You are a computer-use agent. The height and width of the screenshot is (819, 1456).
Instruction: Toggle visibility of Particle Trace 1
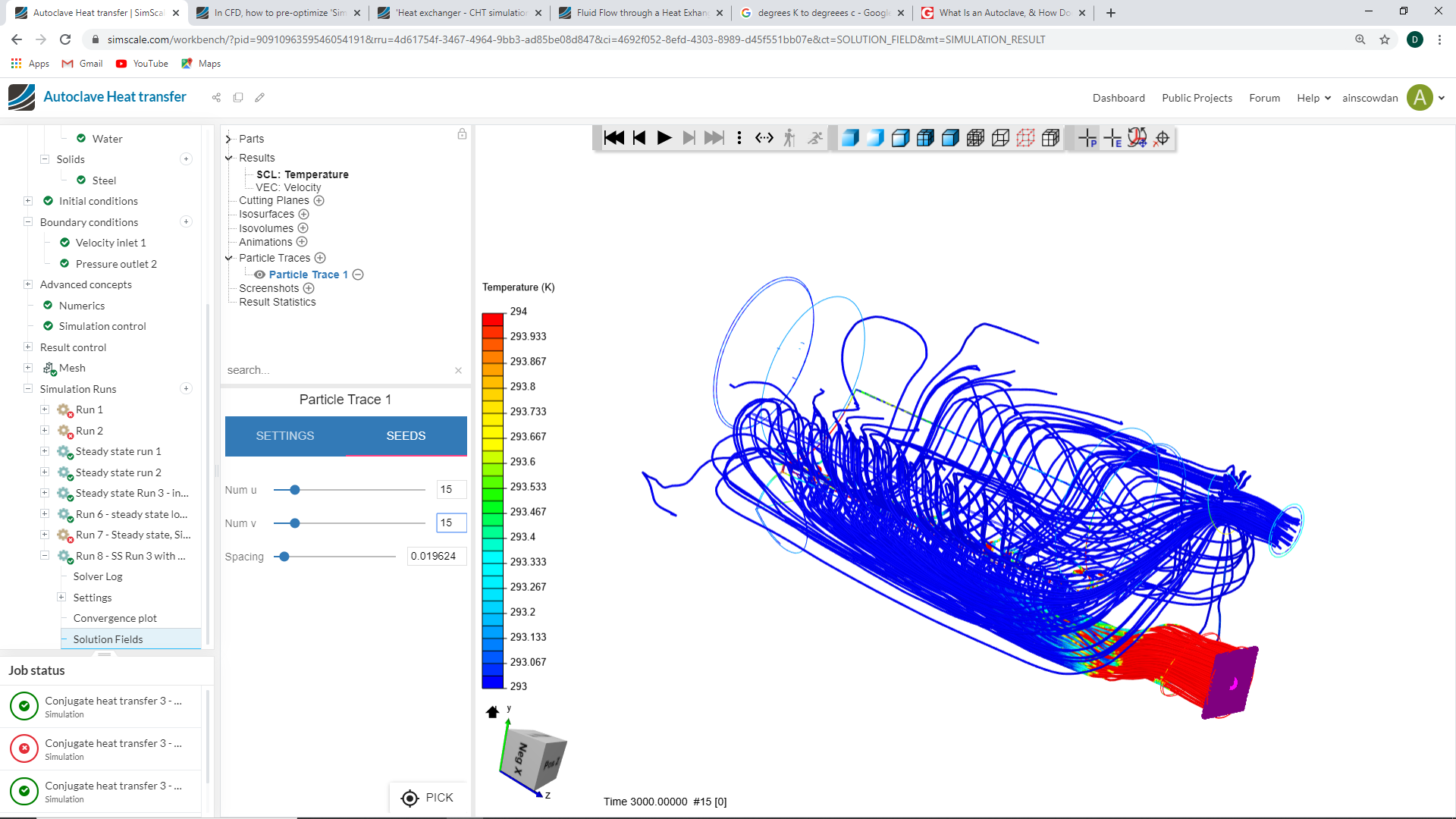pyautogui.click(x=259, y=275)
